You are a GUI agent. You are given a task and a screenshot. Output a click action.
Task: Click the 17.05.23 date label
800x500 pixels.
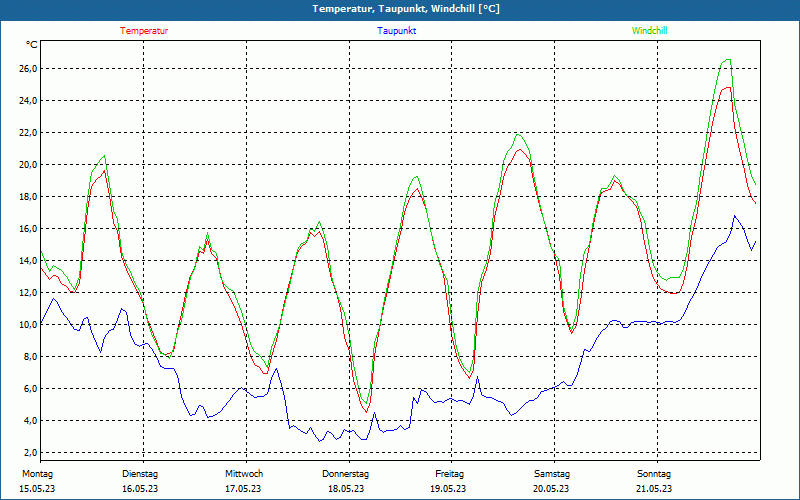[x=243, y=489]
